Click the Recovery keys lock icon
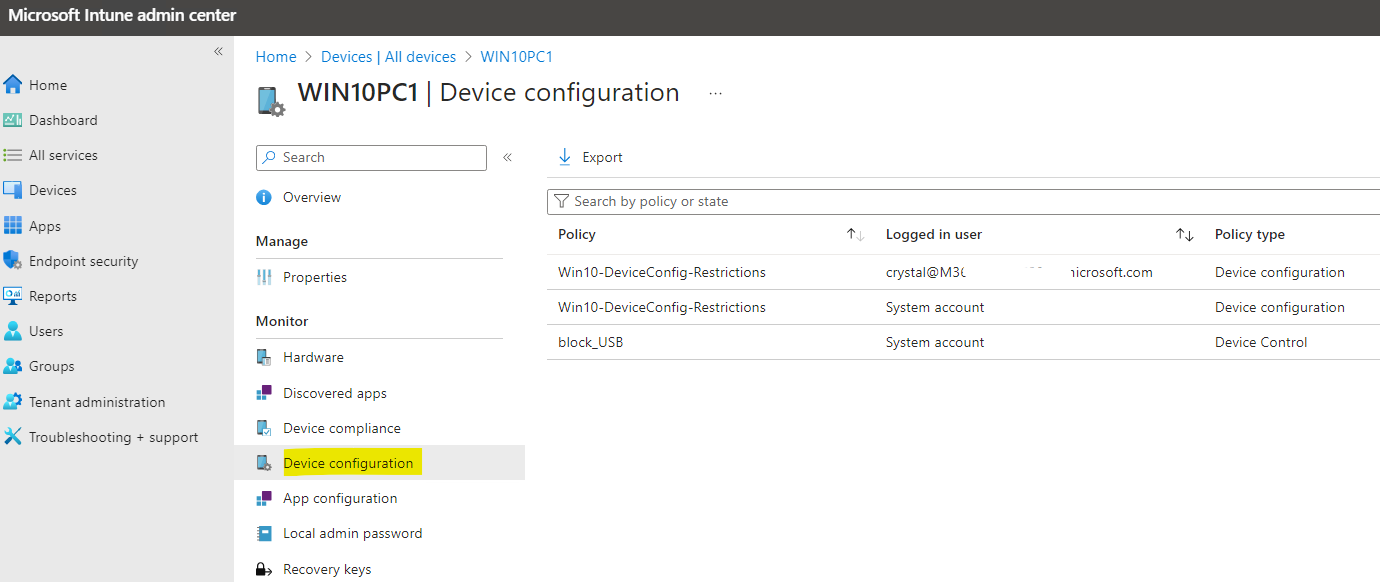This screenshot has width=1380, height=582. (264, 569)
